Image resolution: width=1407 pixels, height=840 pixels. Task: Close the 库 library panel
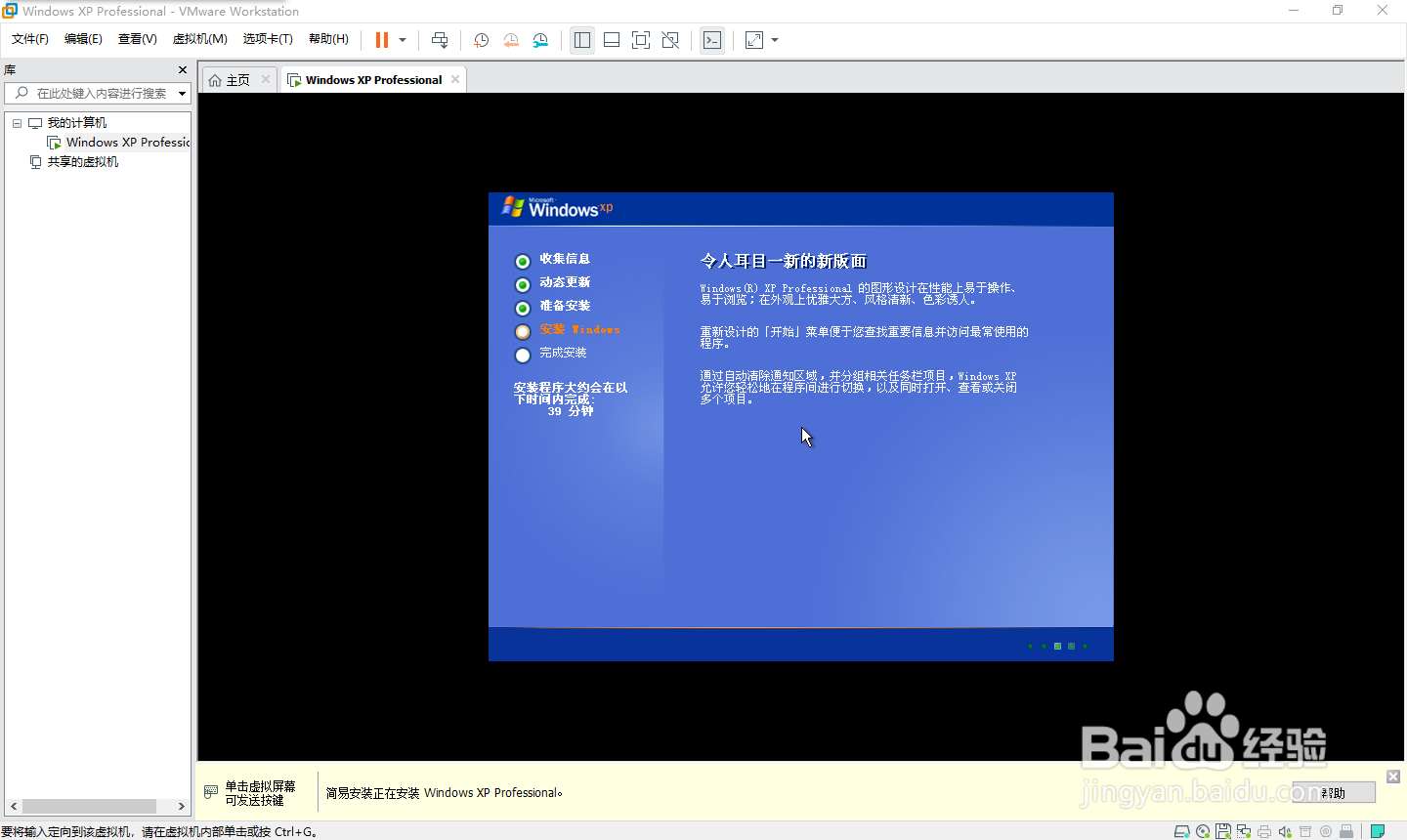(x=182, y=69)
